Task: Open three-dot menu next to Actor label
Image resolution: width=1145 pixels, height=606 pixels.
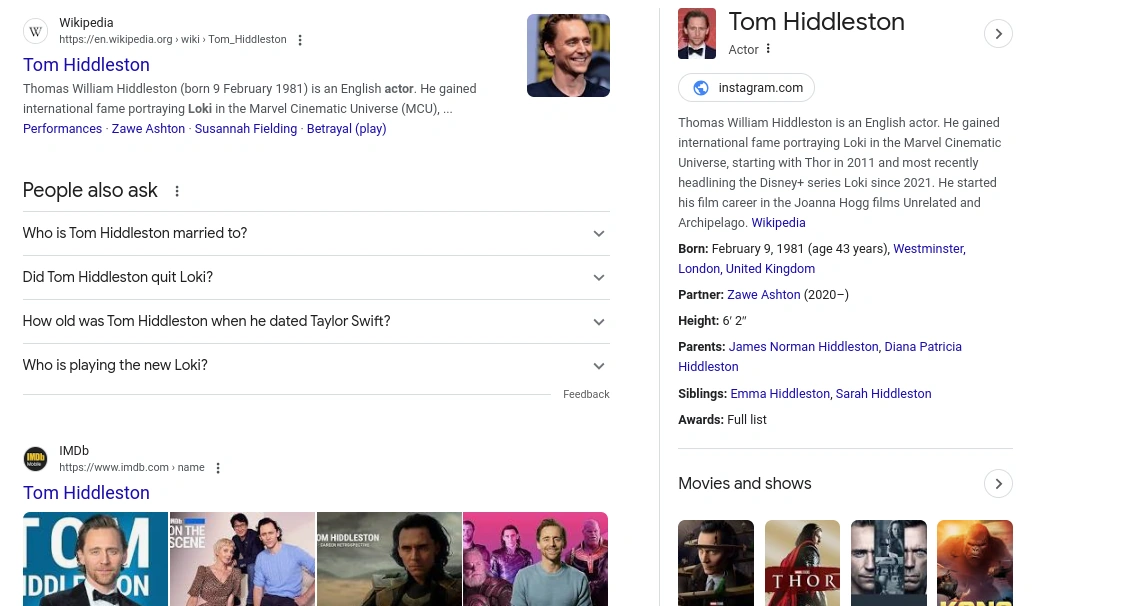Action: [768, 49]
